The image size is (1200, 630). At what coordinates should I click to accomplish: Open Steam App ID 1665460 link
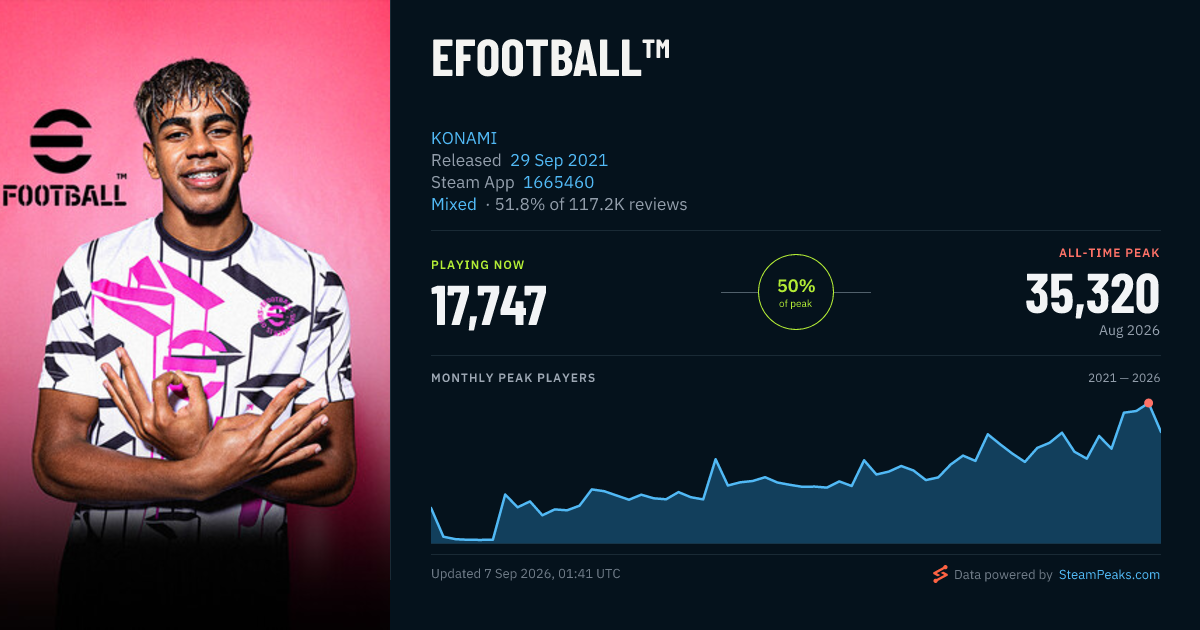558,182
